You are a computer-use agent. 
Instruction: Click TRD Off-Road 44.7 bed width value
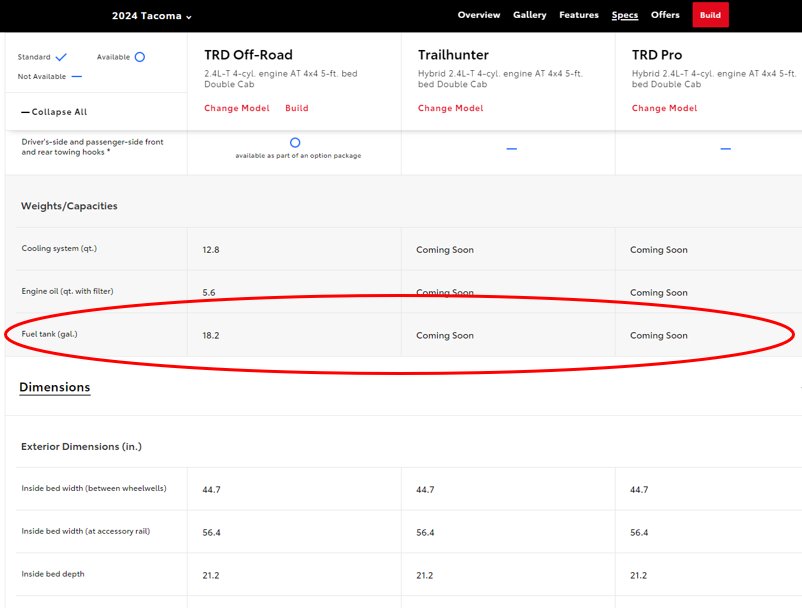click(x=211, y=489)
